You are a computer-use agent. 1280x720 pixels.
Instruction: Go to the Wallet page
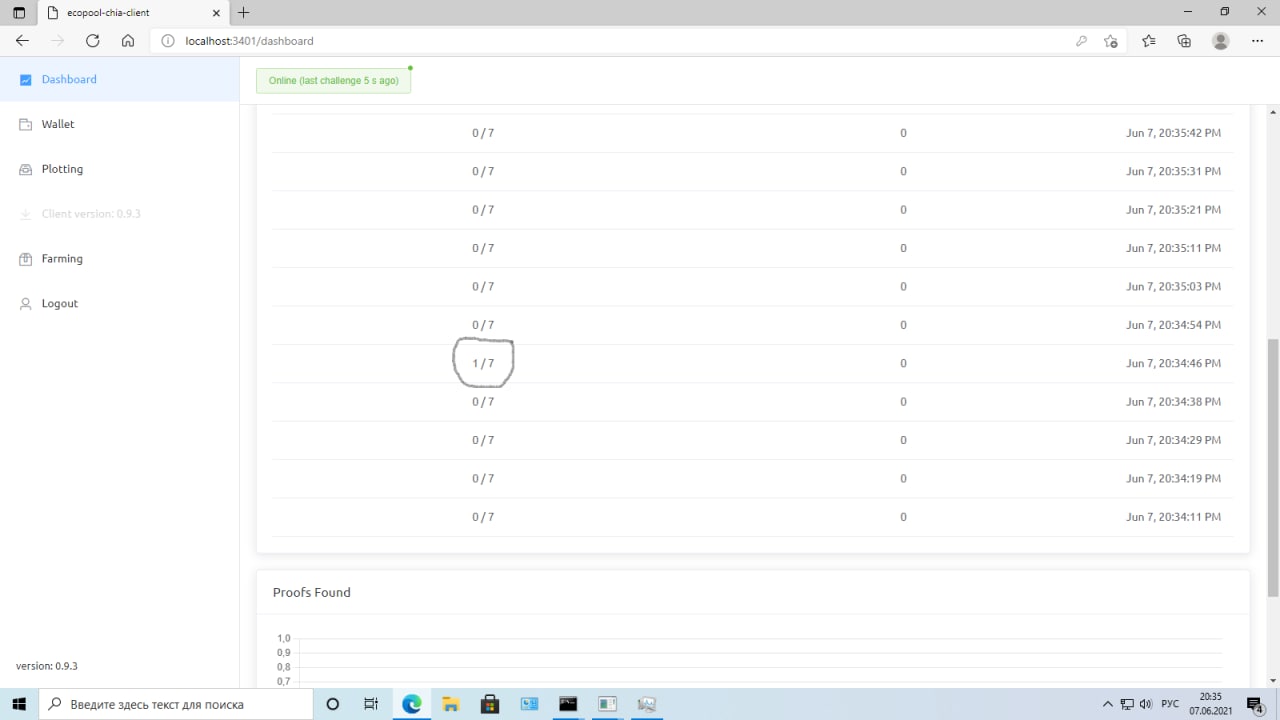coord(58,124)
